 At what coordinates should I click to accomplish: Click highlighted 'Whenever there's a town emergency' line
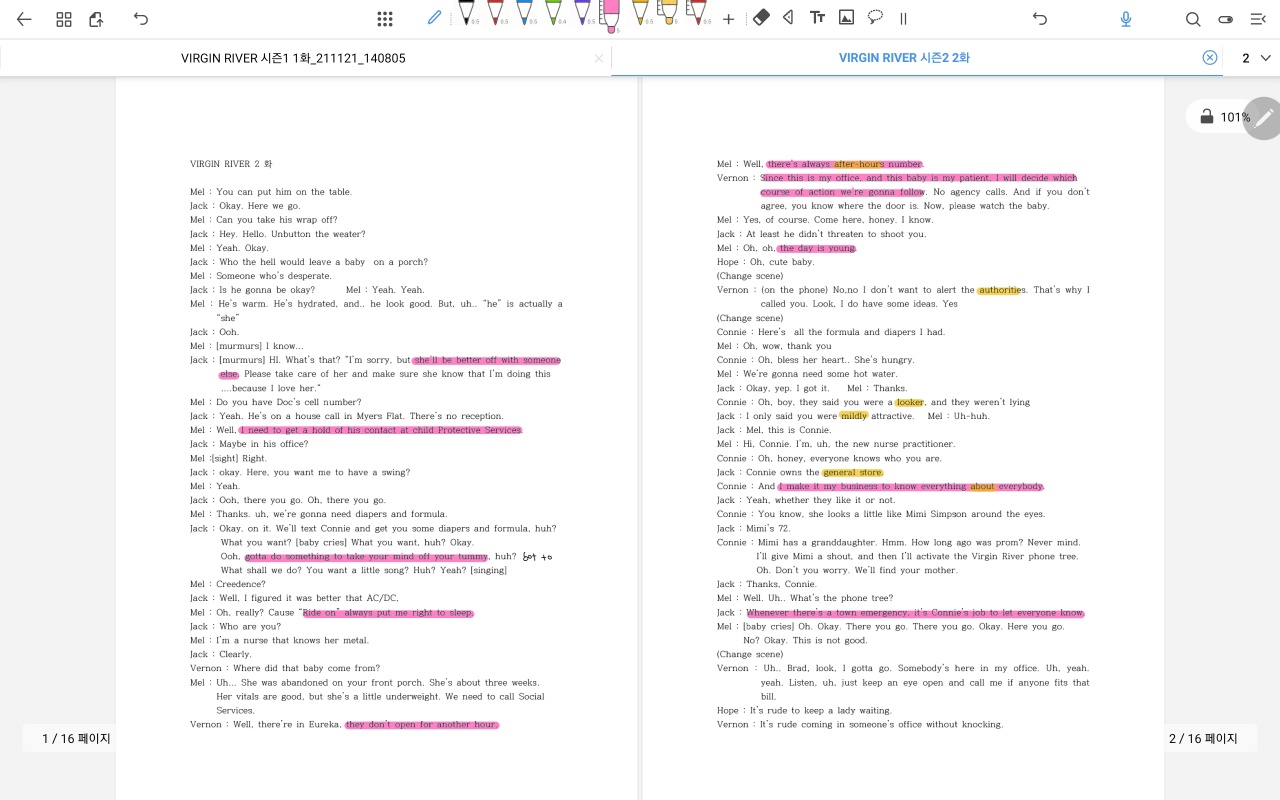pyautogui.click(x=915, y=612)
